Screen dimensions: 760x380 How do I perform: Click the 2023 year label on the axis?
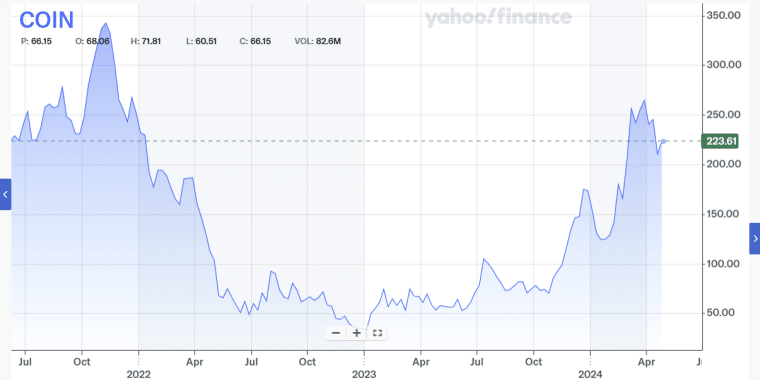coord(364,374)
